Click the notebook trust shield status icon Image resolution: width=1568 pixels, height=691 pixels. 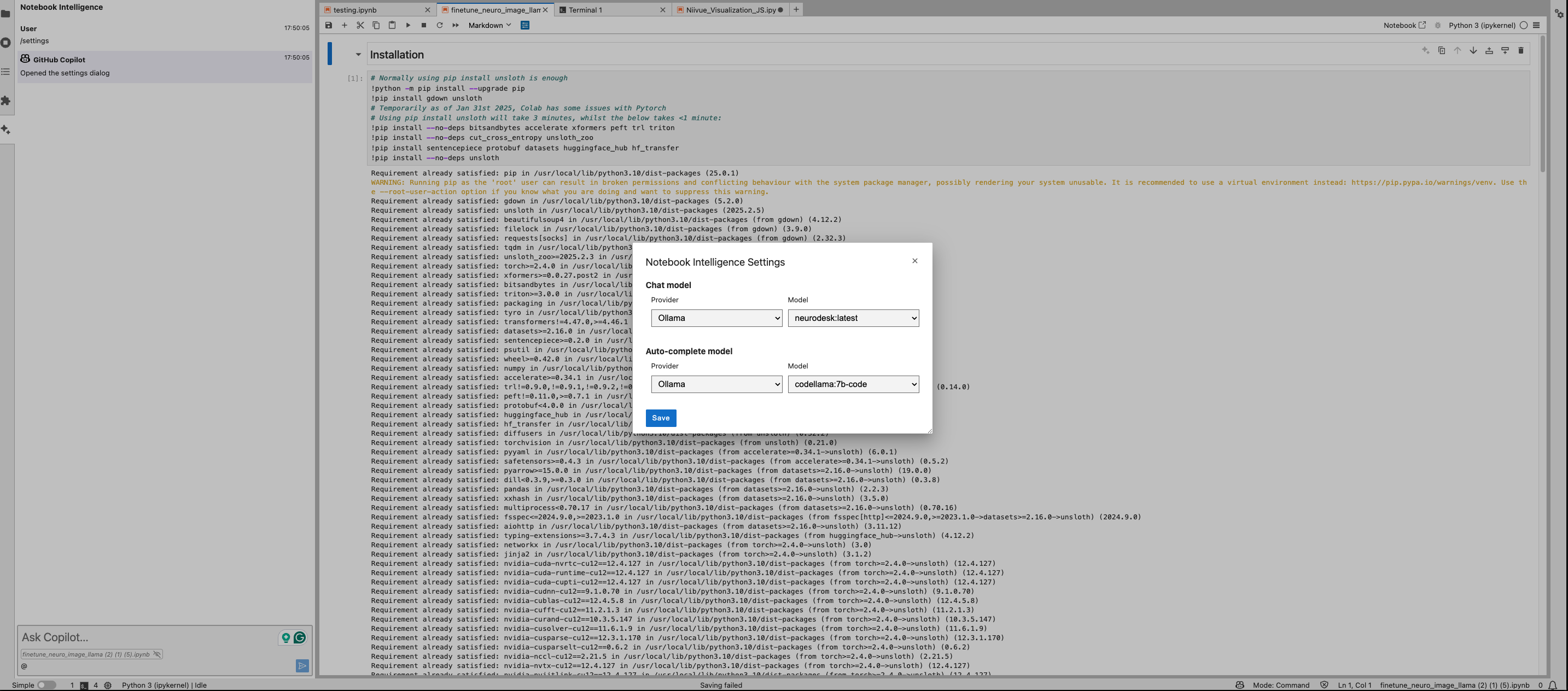[x=1324, y=685]
